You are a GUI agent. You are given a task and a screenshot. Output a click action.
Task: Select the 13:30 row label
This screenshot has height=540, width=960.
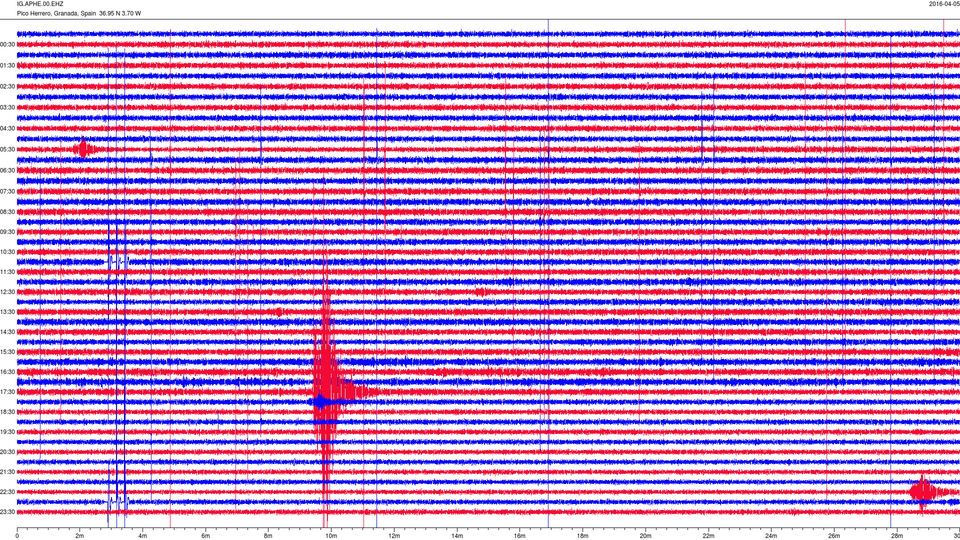7,312
